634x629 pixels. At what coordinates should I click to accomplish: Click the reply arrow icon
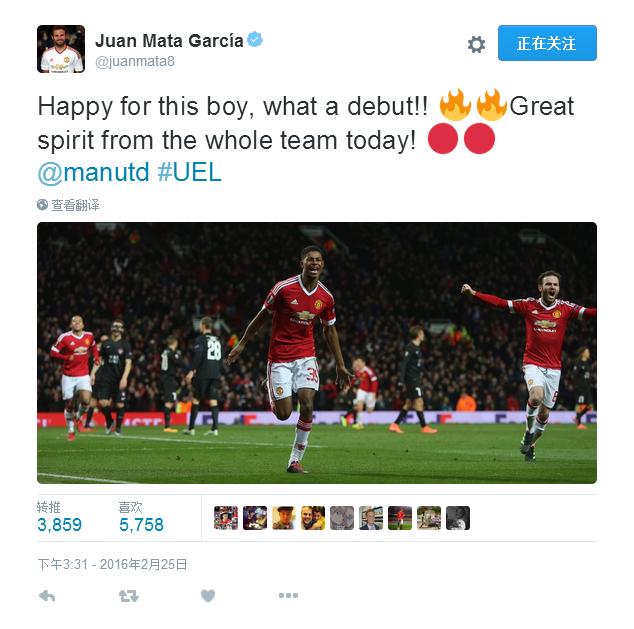pyautogui.click(x=47, y=595)
